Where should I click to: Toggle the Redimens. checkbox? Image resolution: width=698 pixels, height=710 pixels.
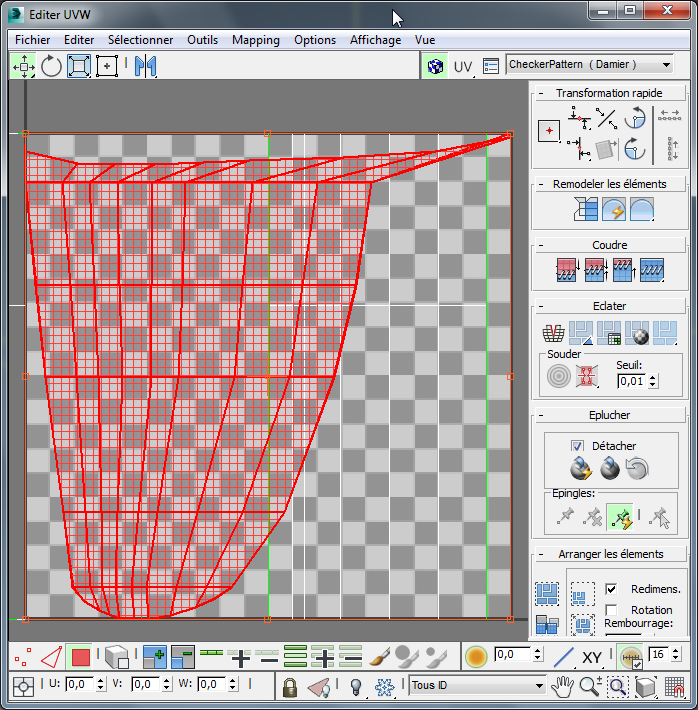click(x=611, y=589)
